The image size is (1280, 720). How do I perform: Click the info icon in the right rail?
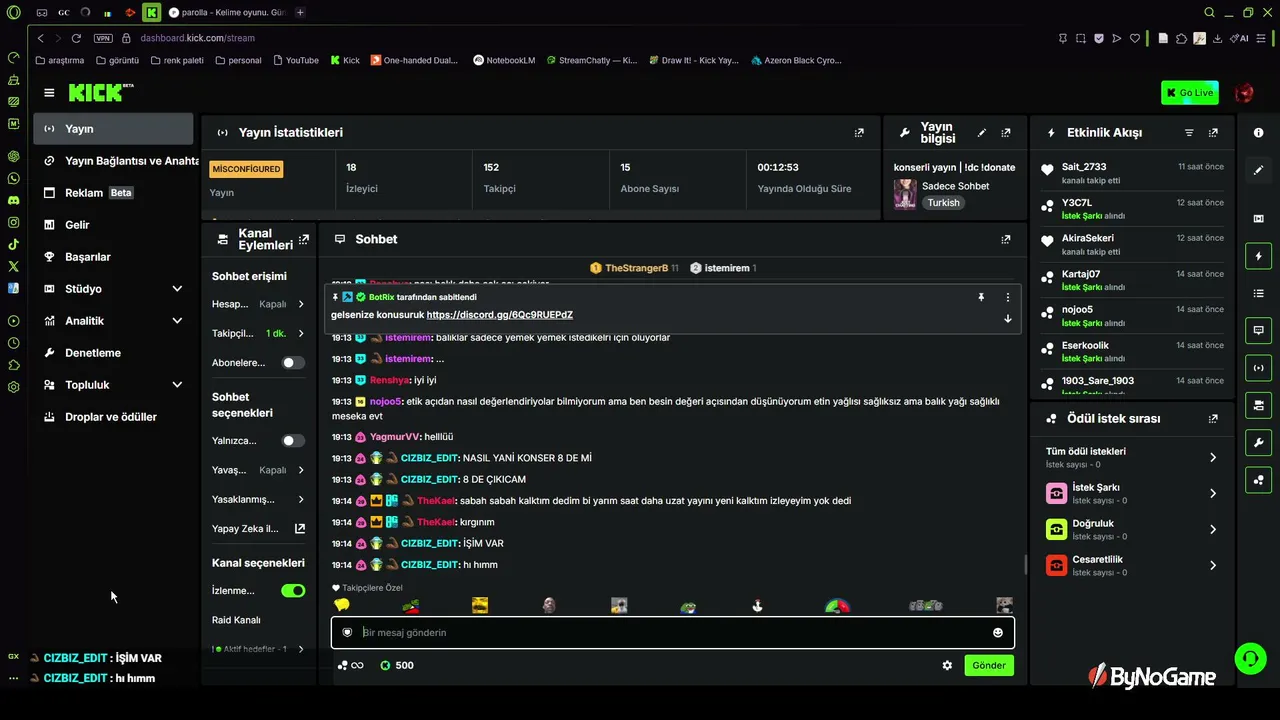1258,132
